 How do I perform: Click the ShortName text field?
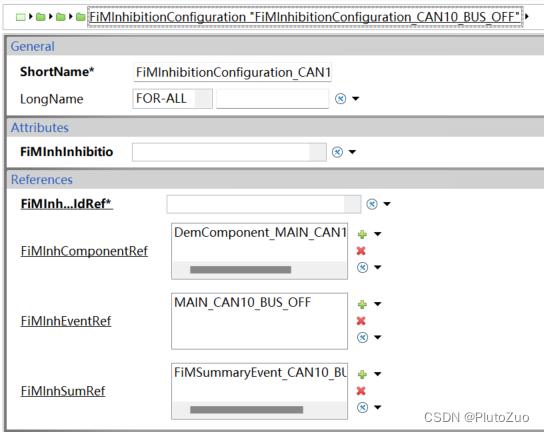232,72
